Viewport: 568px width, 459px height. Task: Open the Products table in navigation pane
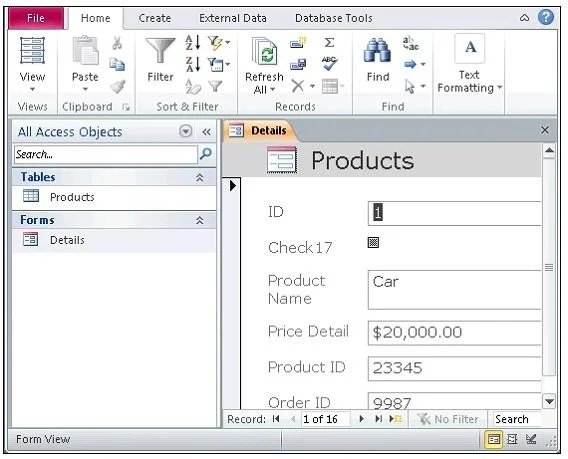pyautogui.click(x=114, y=197)
